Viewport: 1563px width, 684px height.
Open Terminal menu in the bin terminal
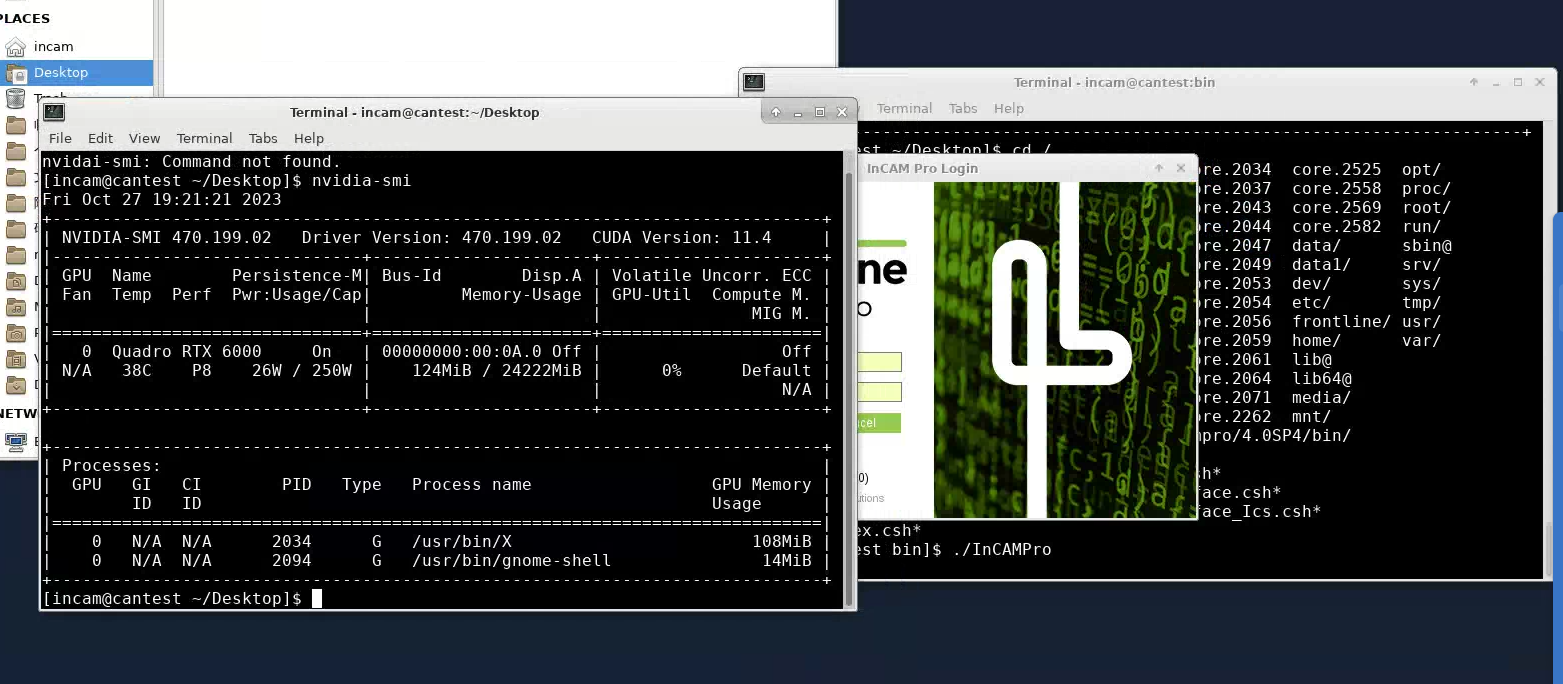click(904, 108)
